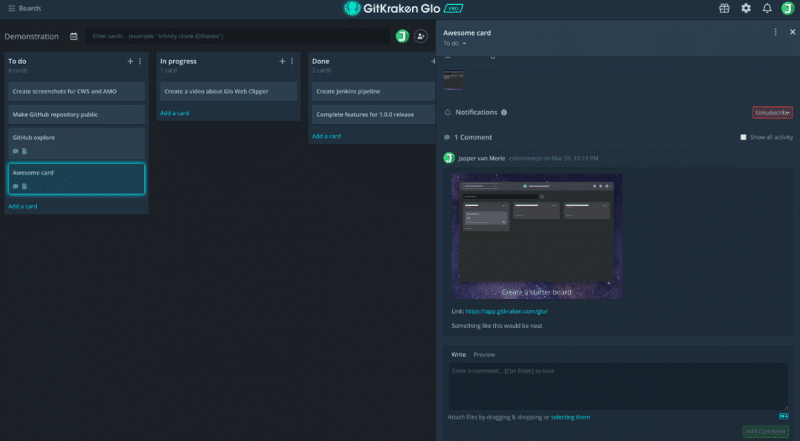Click comment icon on GitHub explore card
Viewport: 800px width, 441px height.
(x=15, y=151)
